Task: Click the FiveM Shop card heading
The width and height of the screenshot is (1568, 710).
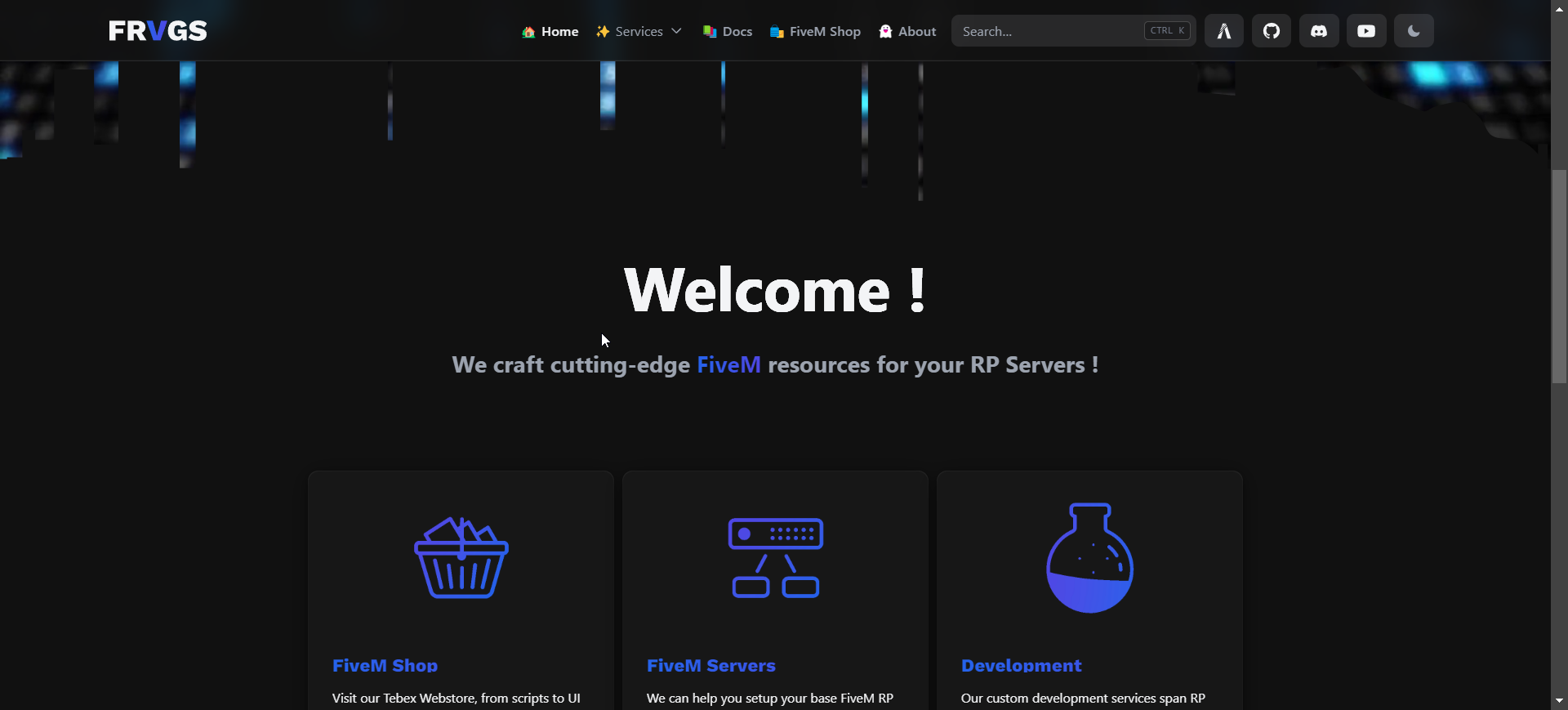Action: coord(385,666)
